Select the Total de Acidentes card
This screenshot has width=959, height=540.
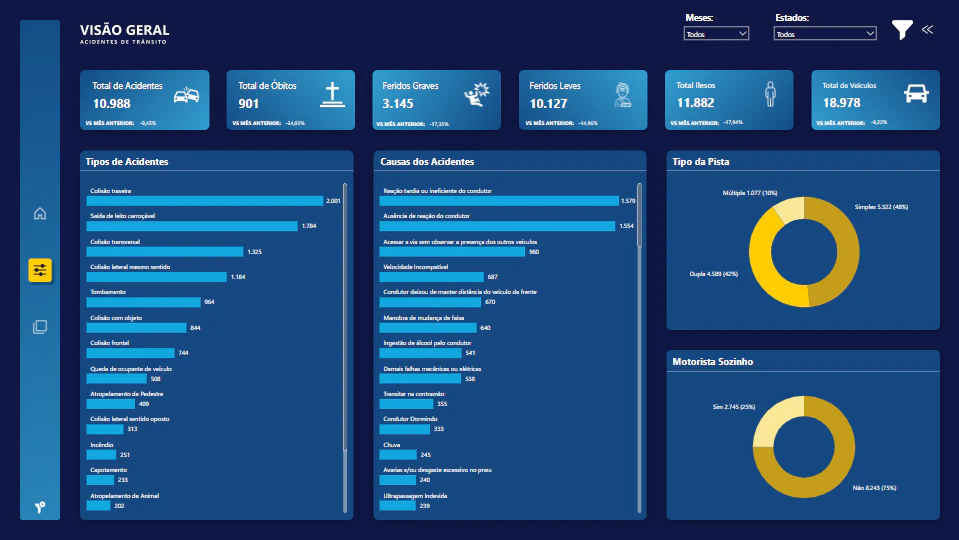tap(144, 100)
